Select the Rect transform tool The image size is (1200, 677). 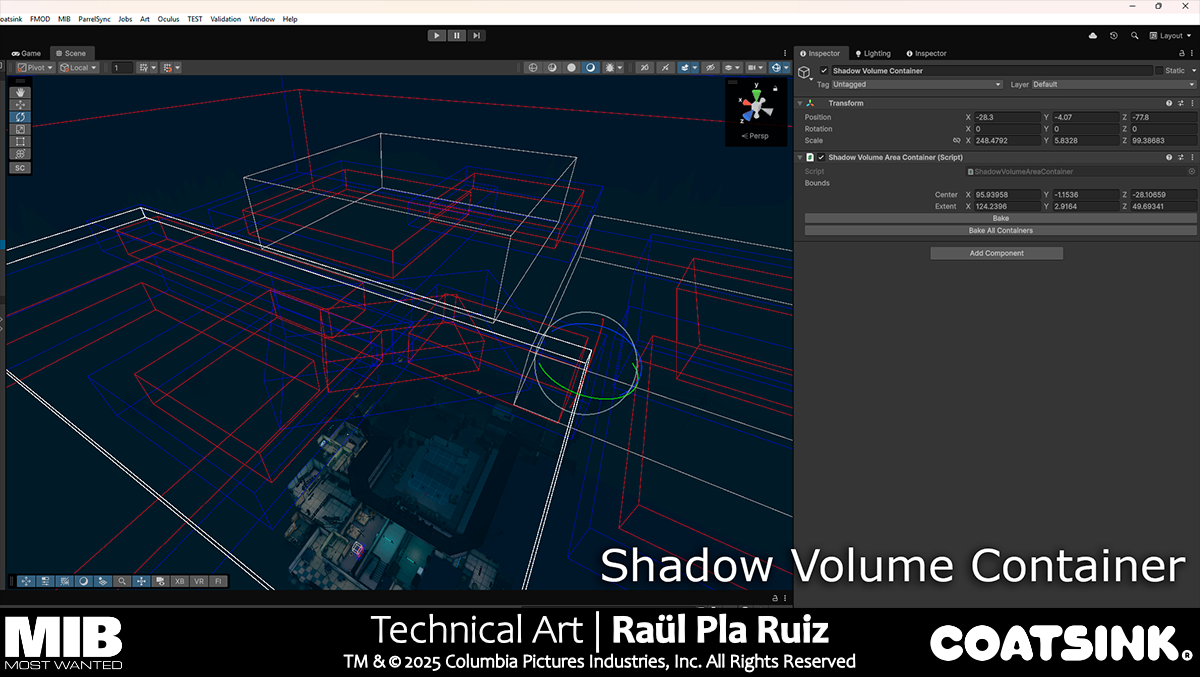pos(18,141)
